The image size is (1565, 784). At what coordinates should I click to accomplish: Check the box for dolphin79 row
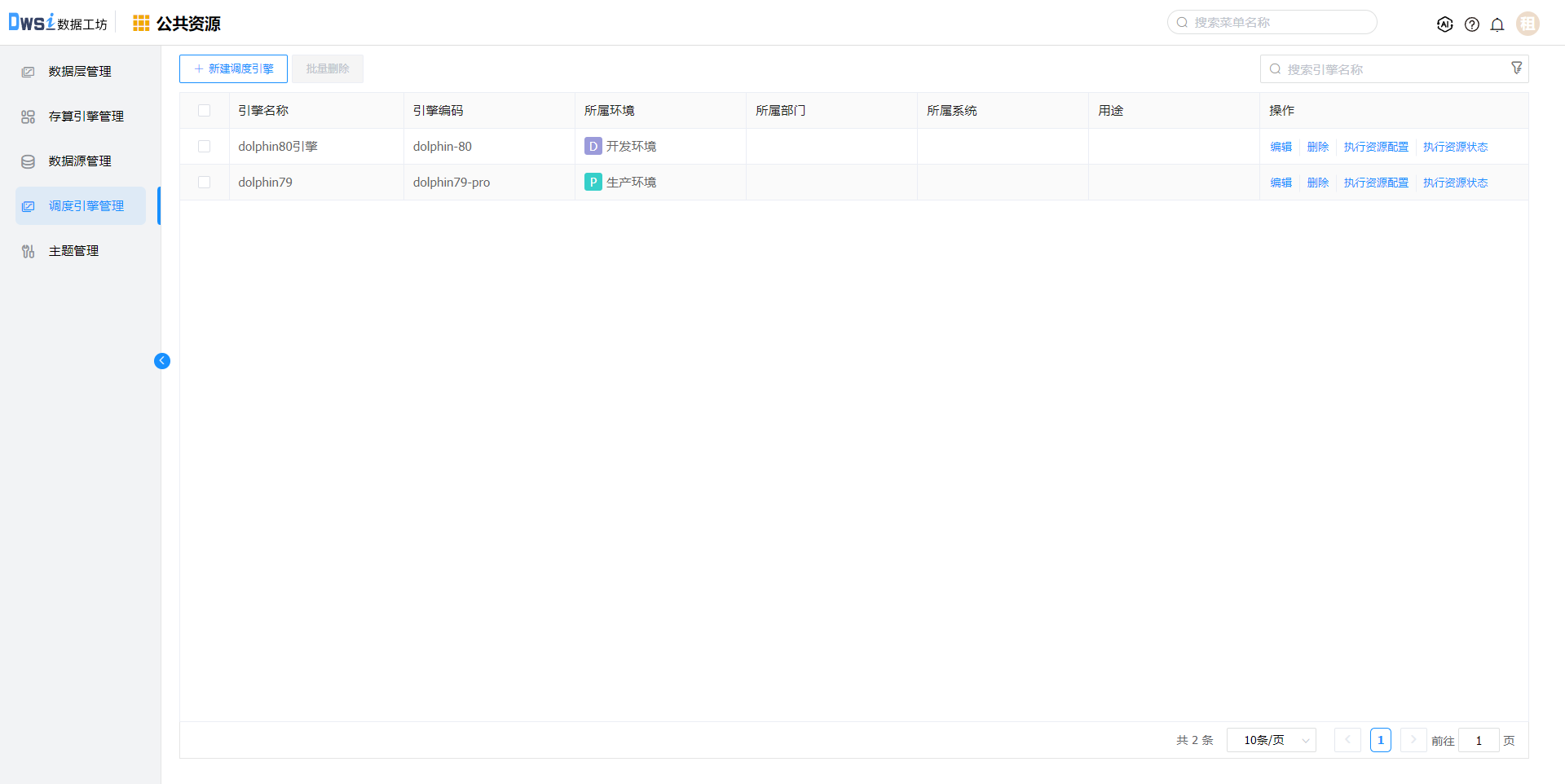[x=204, y=183]
